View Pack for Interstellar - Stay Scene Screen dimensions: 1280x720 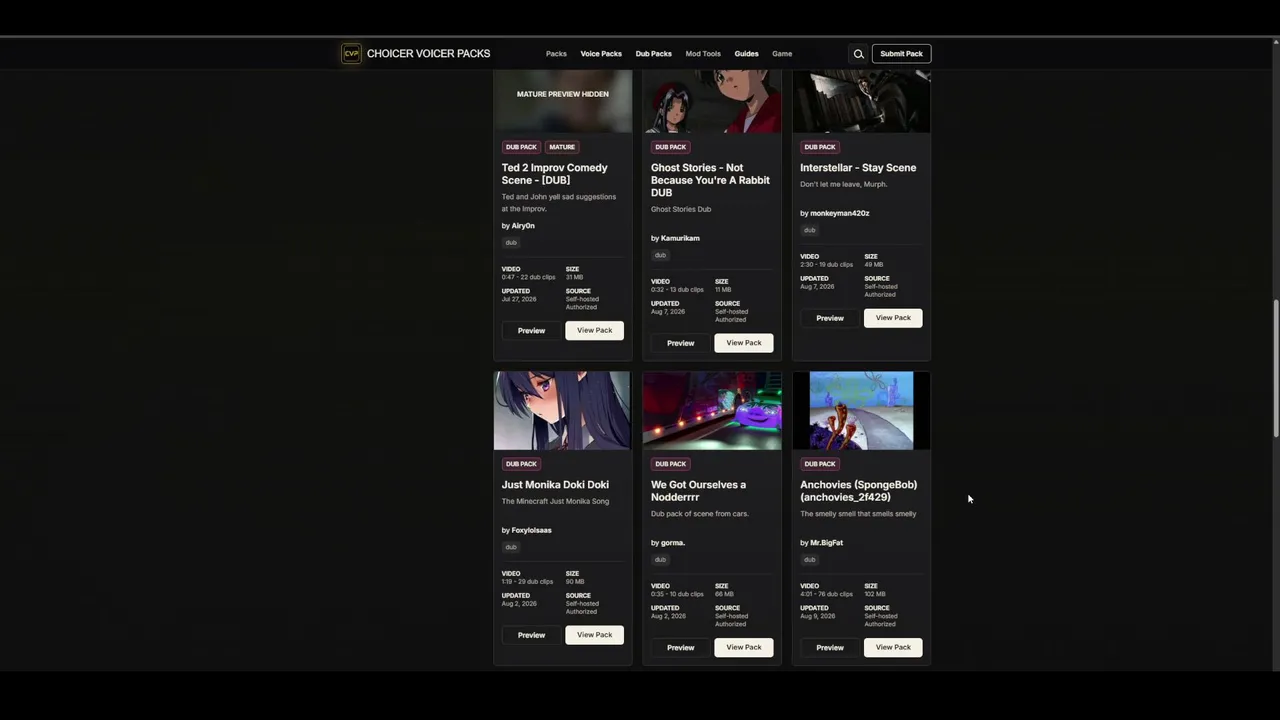893,318
